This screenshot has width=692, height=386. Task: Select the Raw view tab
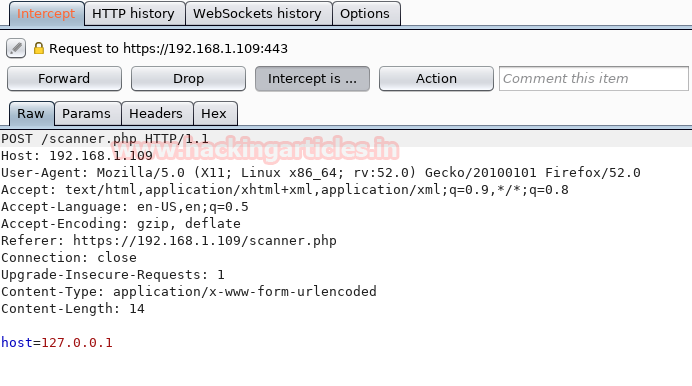coord(31,114)
